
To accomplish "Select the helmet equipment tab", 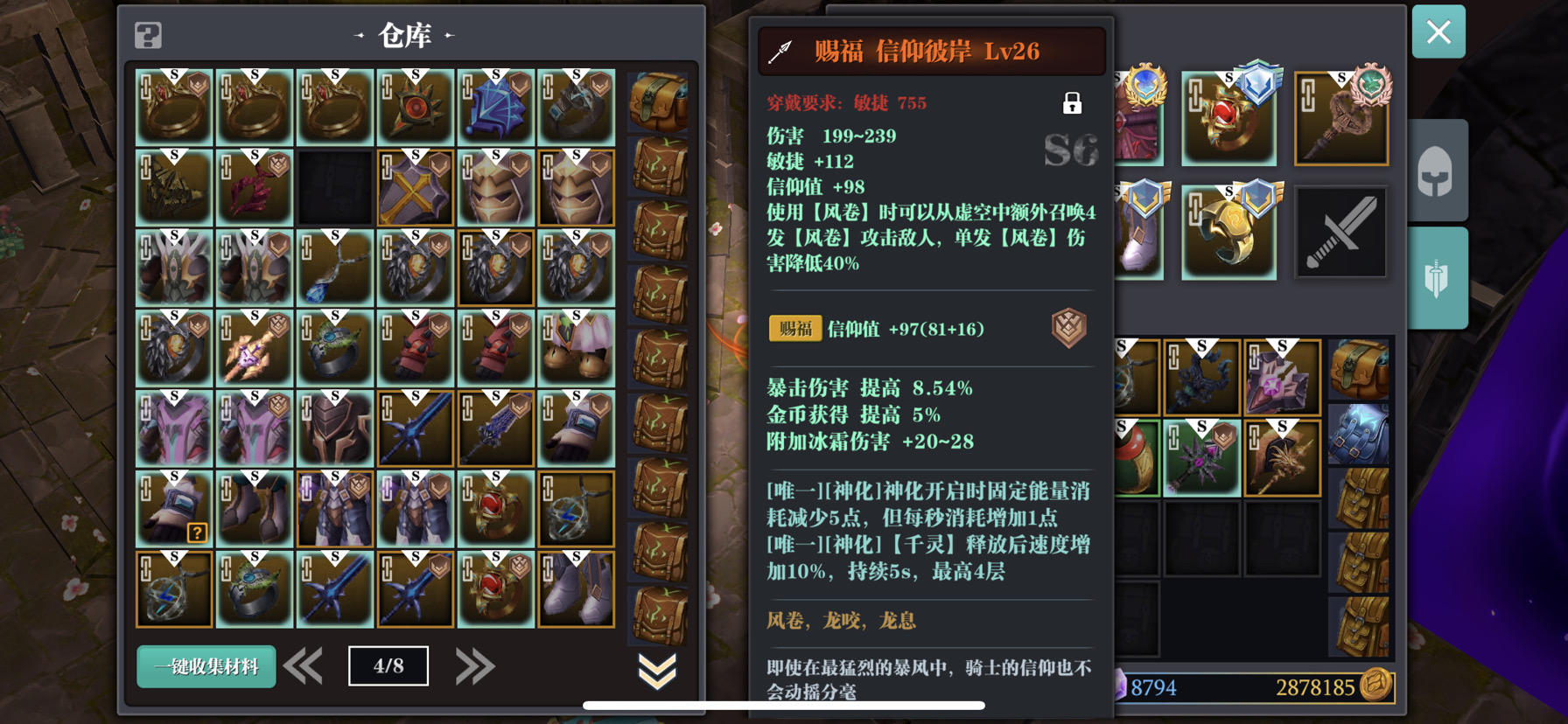I will click(x=1435, y=171).
